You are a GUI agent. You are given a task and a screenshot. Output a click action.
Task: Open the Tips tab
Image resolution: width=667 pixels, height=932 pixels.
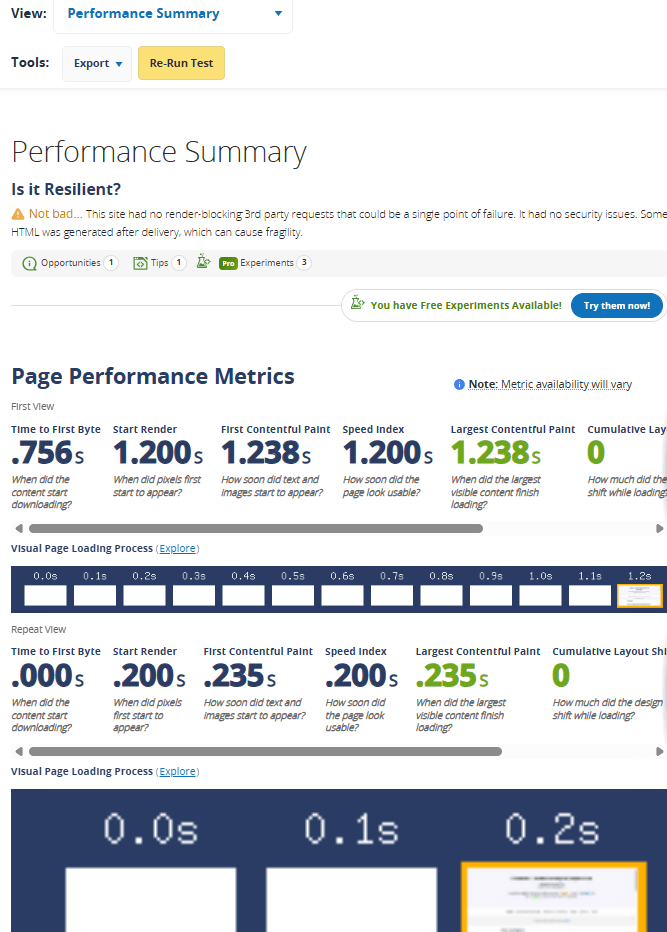[x=159, y=263]
